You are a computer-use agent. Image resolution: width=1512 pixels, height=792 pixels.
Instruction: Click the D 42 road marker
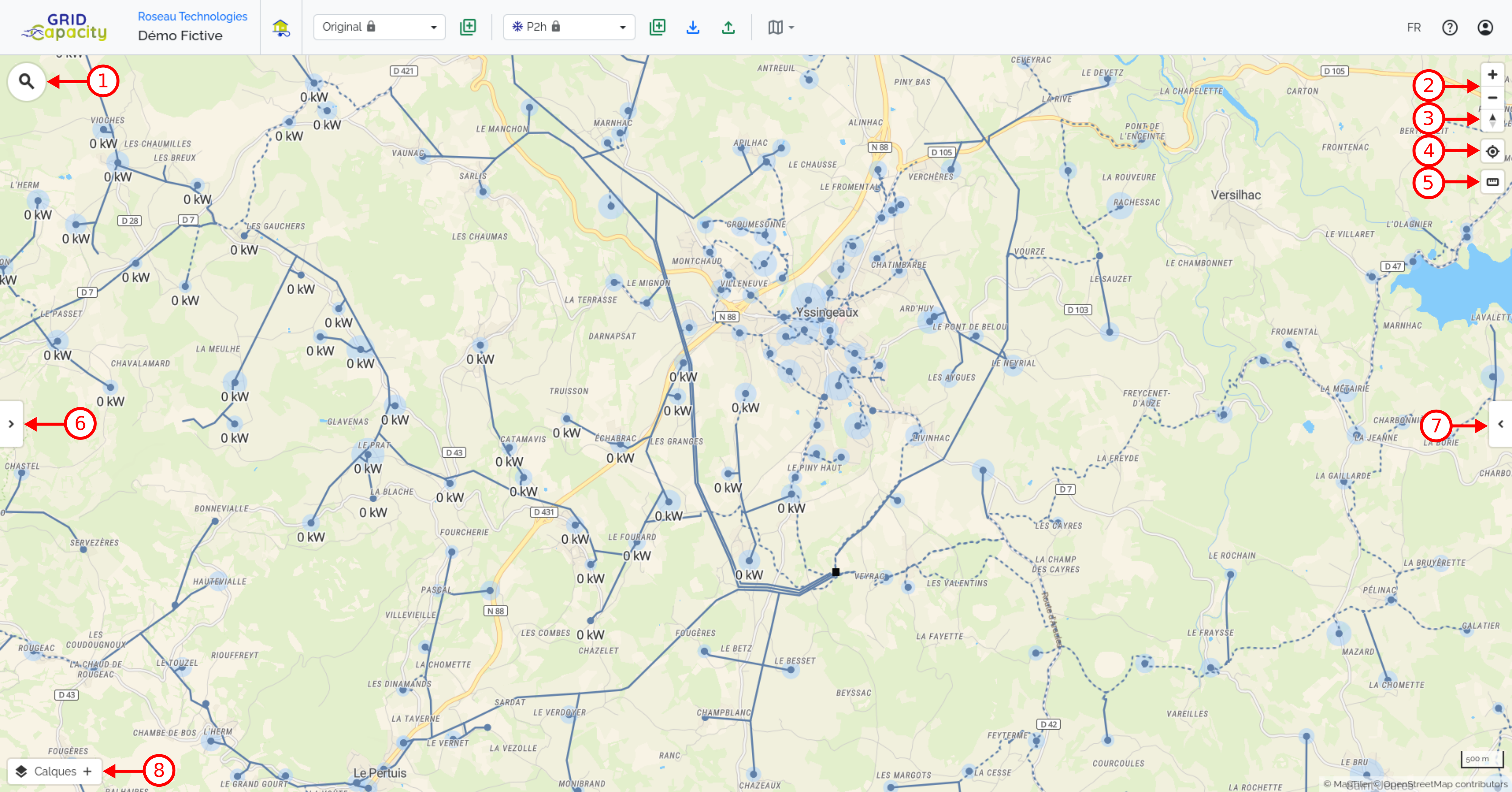pyautogui.click(x=1048, y=724)
